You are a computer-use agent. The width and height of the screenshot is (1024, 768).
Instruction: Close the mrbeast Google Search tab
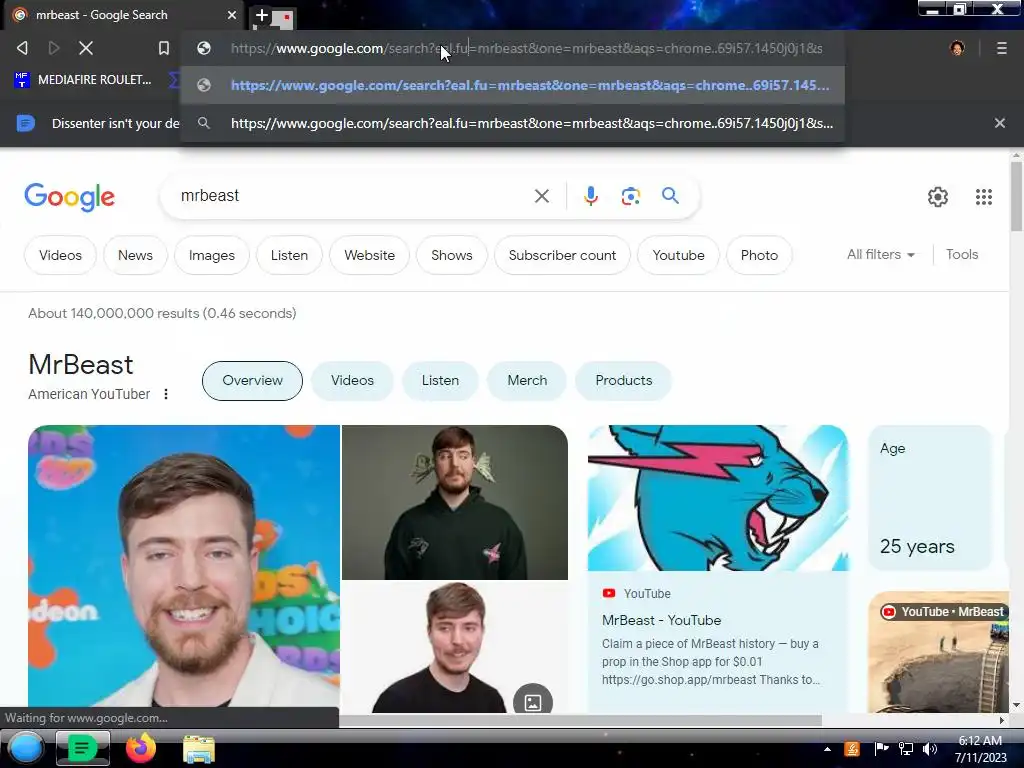[232, 15]
